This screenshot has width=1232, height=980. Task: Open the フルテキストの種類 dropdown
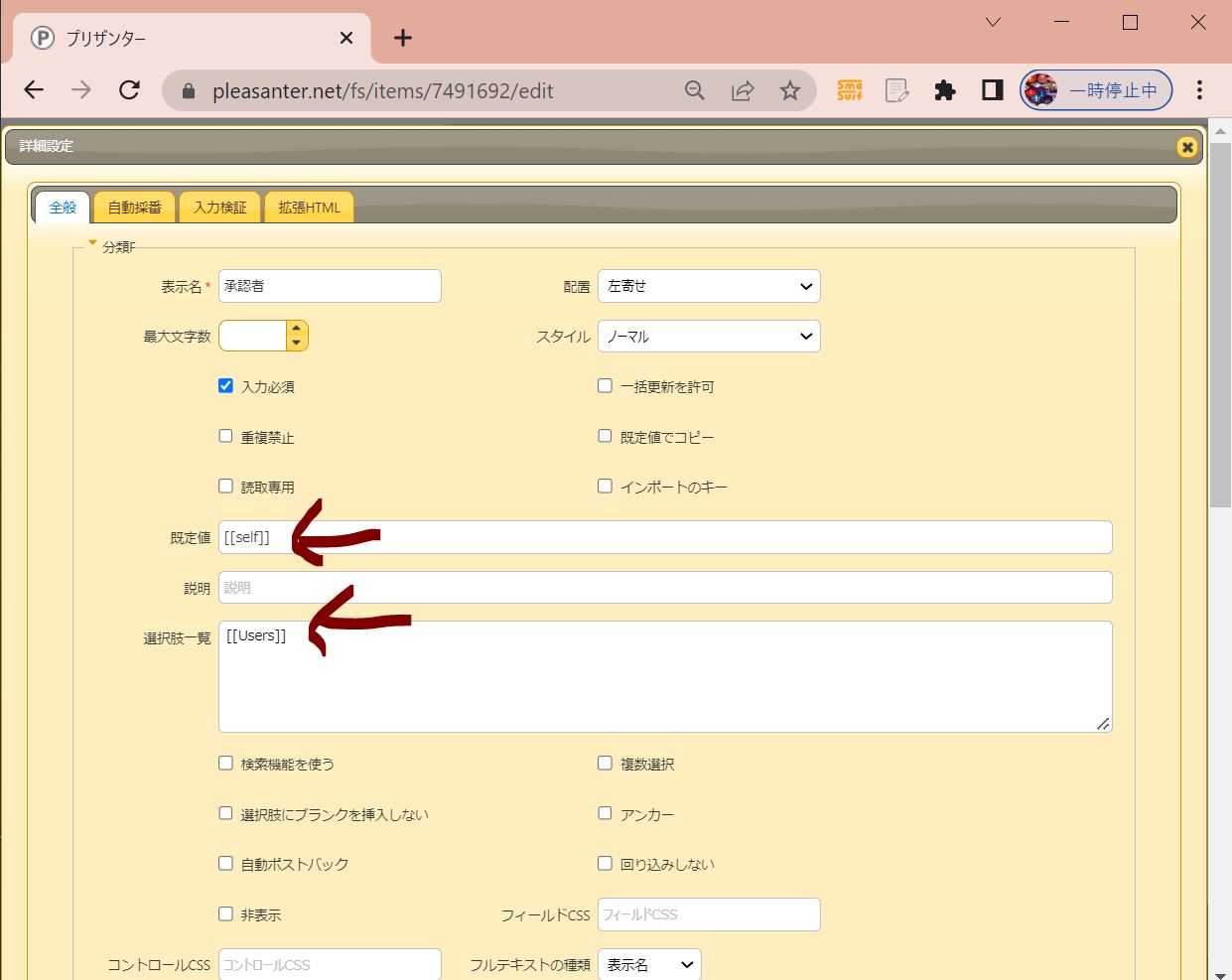[x=649, y=964]
